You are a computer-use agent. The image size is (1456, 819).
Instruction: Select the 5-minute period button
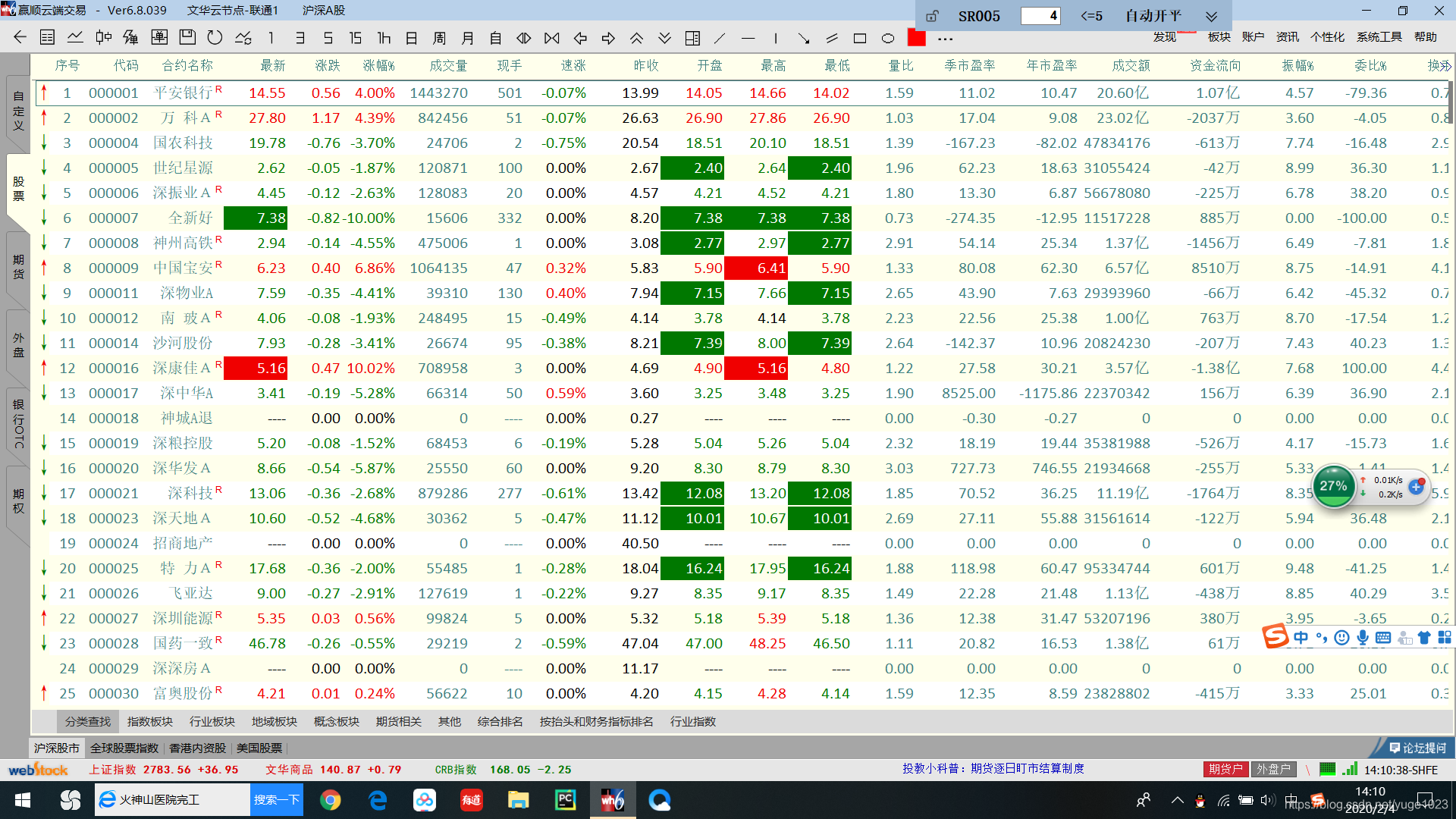pyautogui.click(x=328, y=38)
